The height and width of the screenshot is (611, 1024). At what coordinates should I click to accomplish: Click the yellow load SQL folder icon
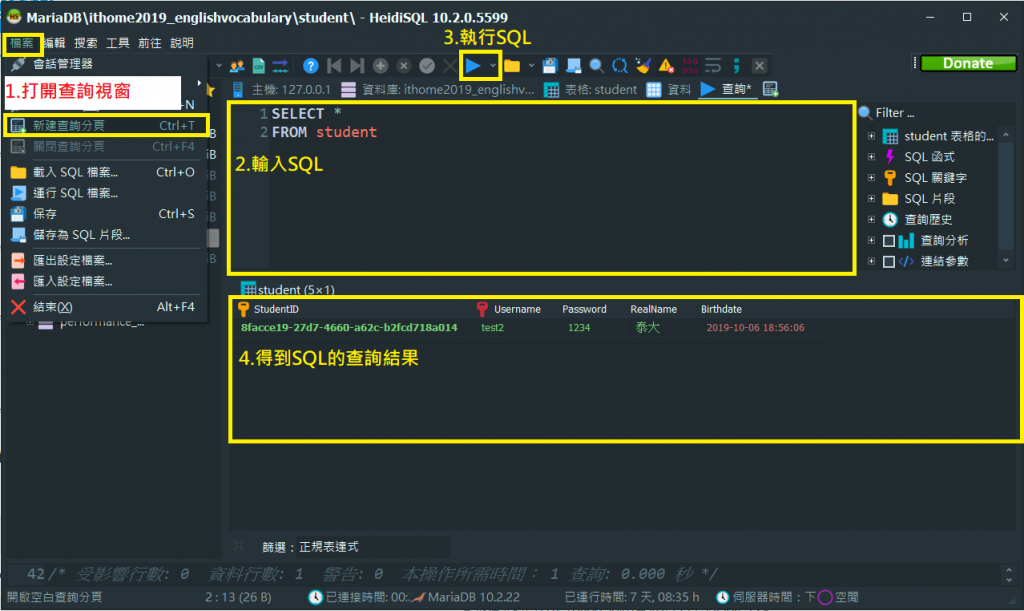click(x=512, y=65)
